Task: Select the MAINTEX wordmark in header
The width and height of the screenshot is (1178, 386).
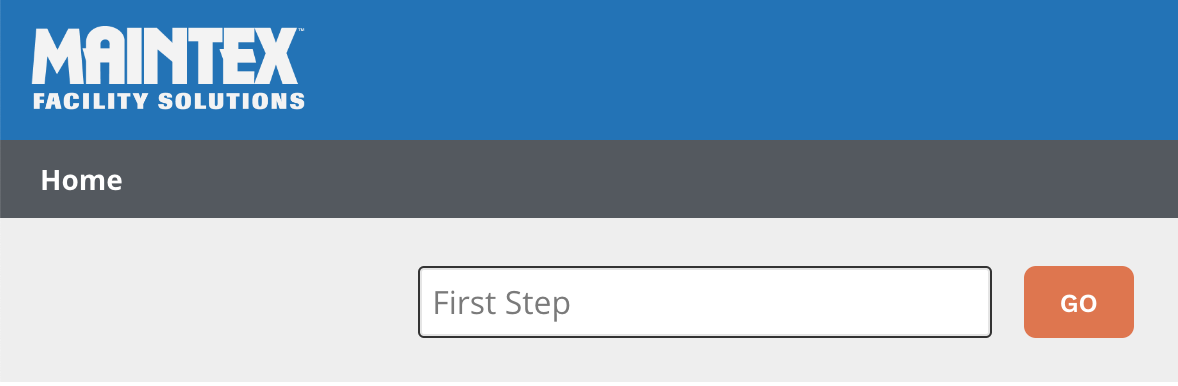Action: pos(165,56)
